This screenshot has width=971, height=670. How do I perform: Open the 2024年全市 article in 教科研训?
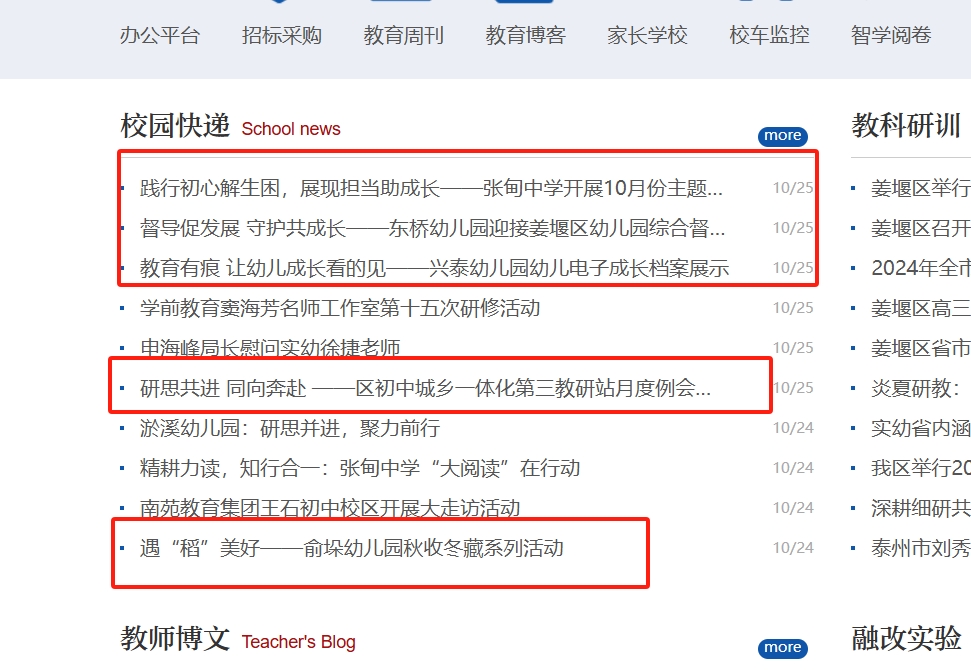[921, 268]
